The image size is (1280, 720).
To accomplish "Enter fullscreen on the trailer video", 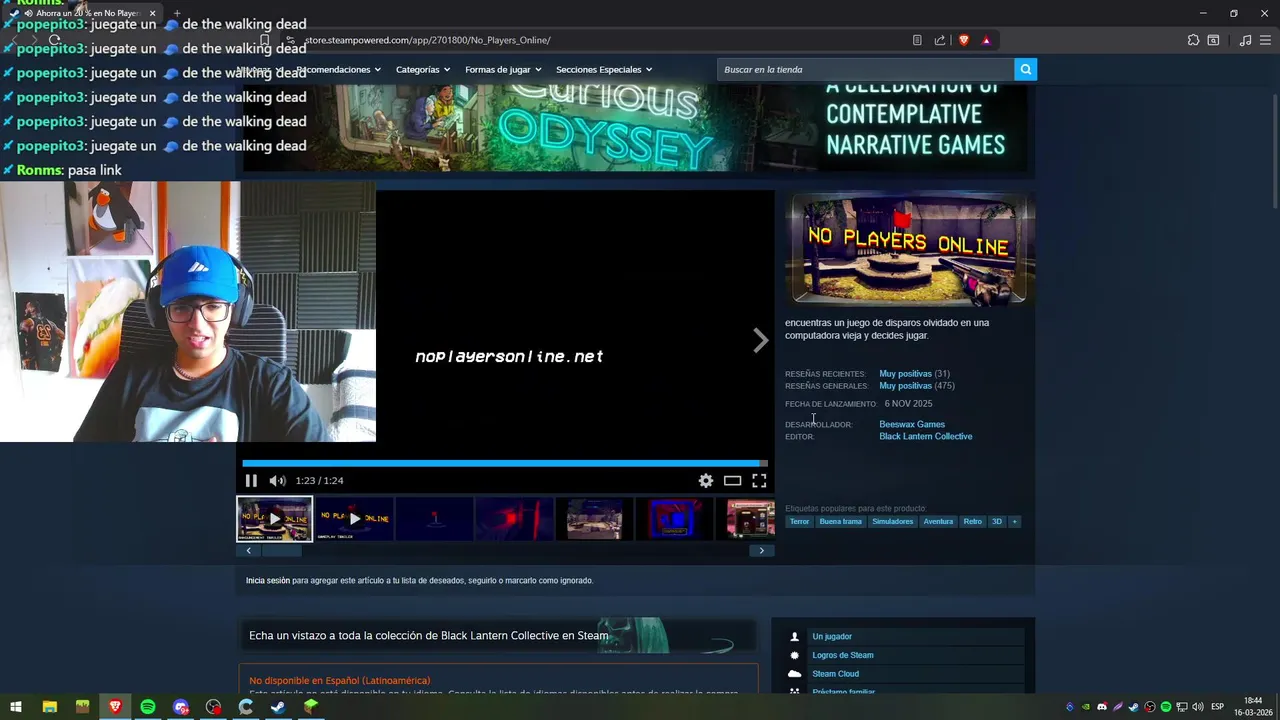I will click(759, 481).
